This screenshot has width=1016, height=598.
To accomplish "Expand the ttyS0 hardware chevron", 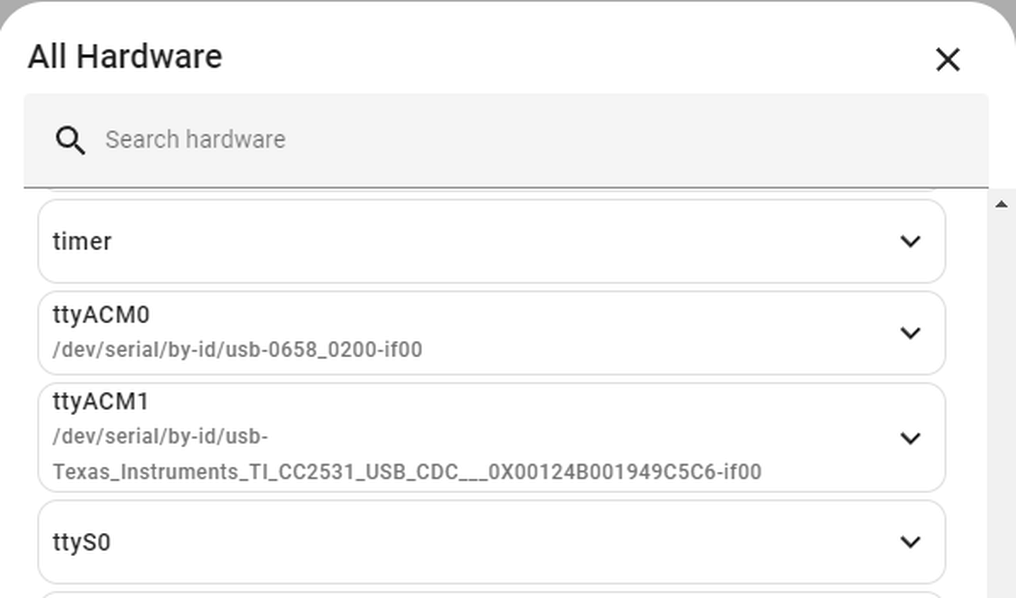I will click(910, 542).
